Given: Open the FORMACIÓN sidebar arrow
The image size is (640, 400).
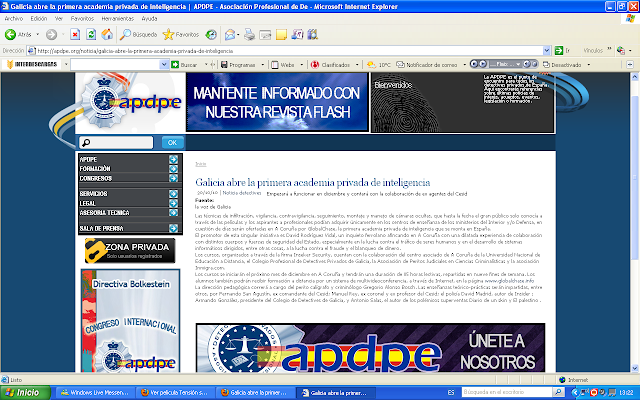Looking at the screenshot, I should (173, 169).
